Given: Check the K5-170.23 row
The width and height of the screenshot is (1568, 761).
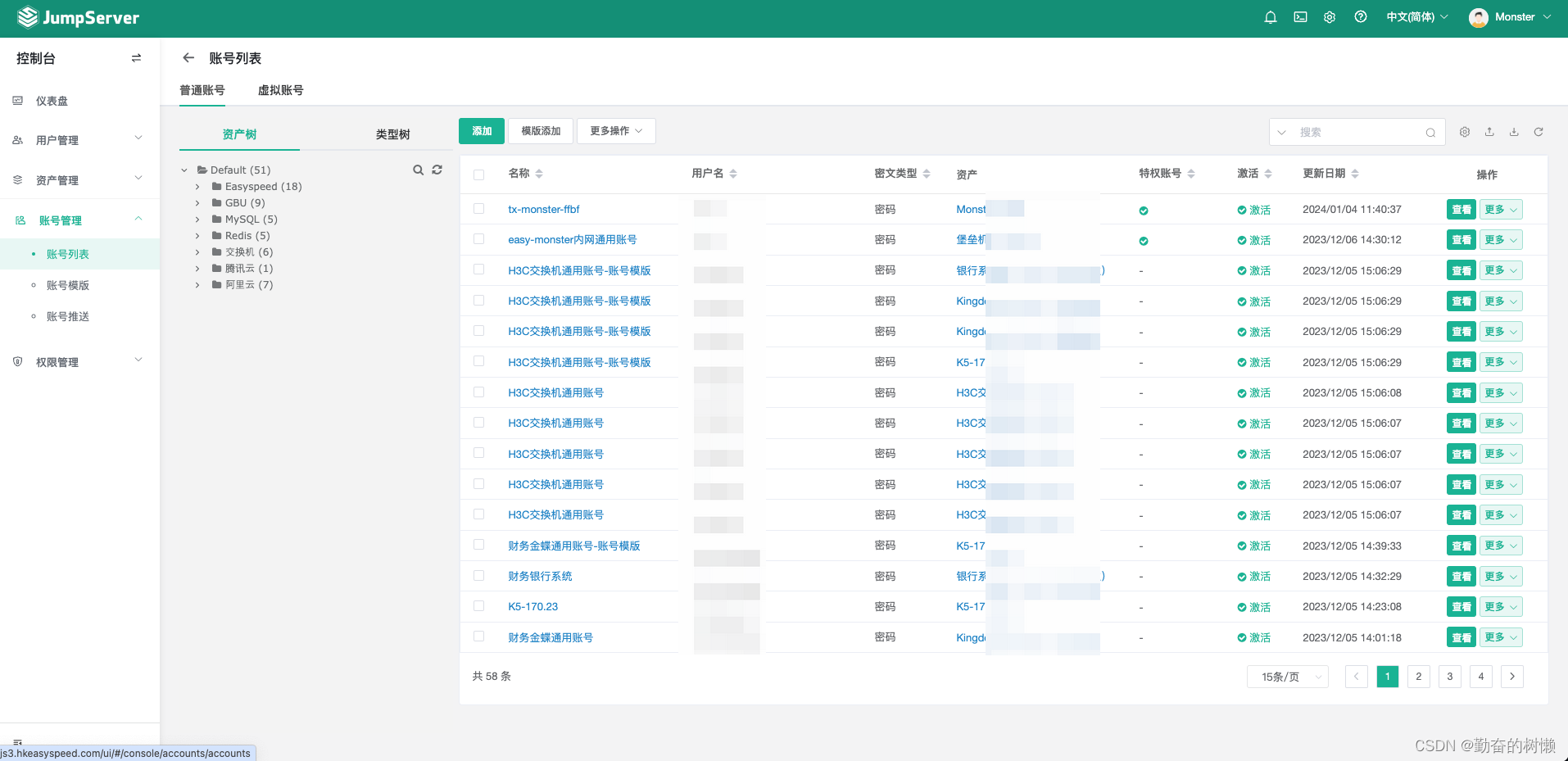Looking at the screenshot, I should tap(479, 606).
